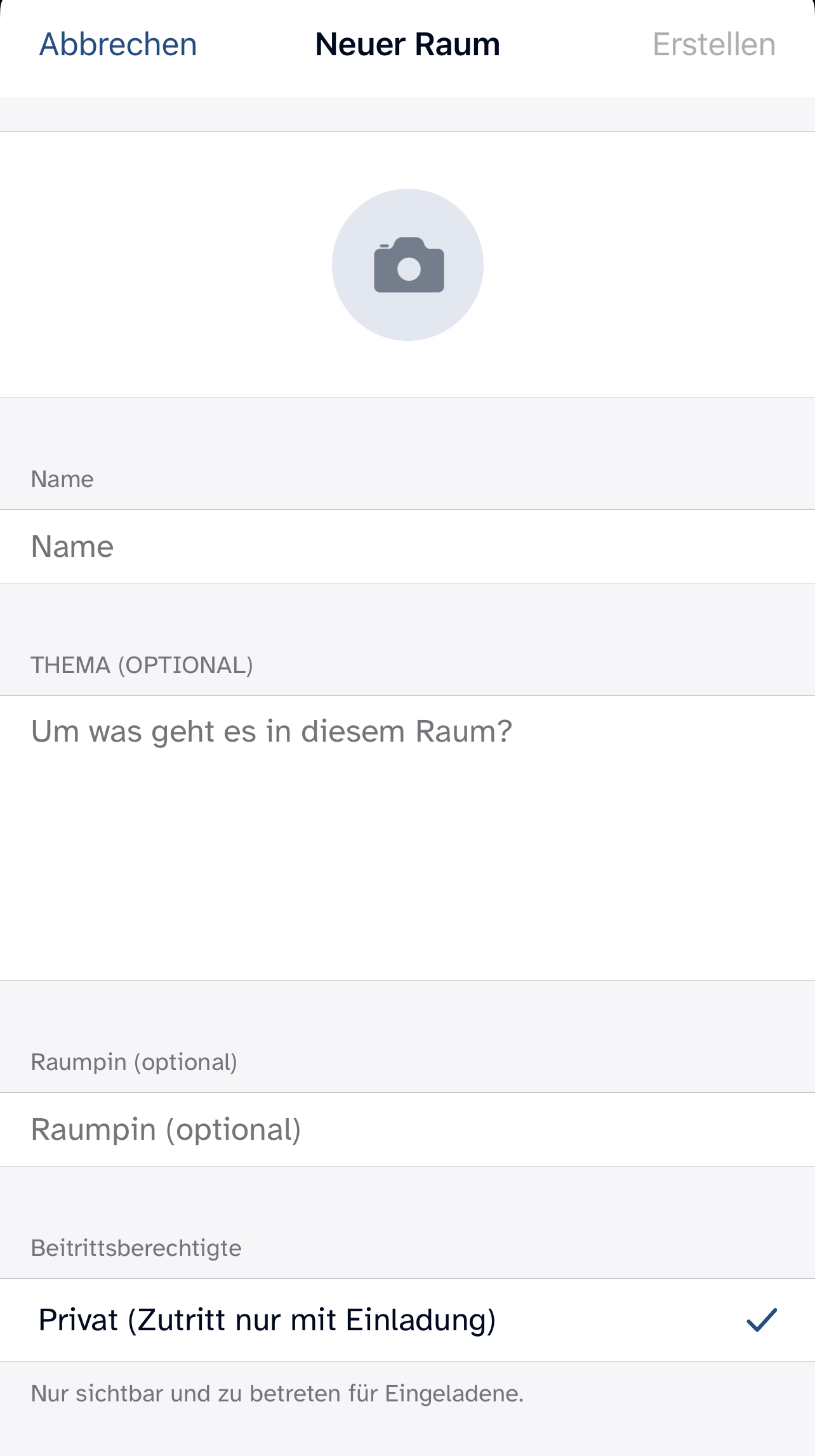The image size is (815, 1456).
Task: Click the blue checkmark beside Privat
Action: click(x=761, y=1319)
